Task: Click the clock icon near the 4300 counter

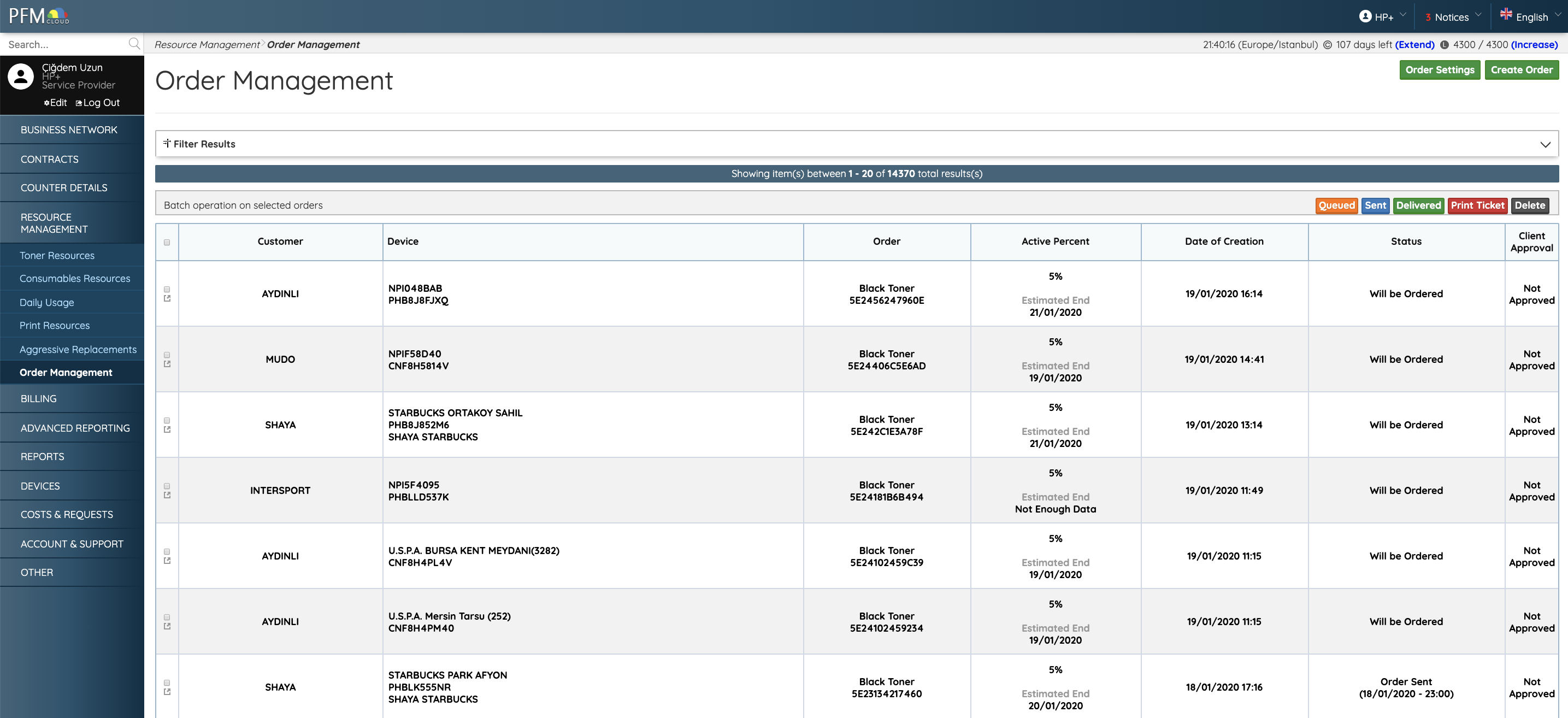Action: coord(1445,44)
